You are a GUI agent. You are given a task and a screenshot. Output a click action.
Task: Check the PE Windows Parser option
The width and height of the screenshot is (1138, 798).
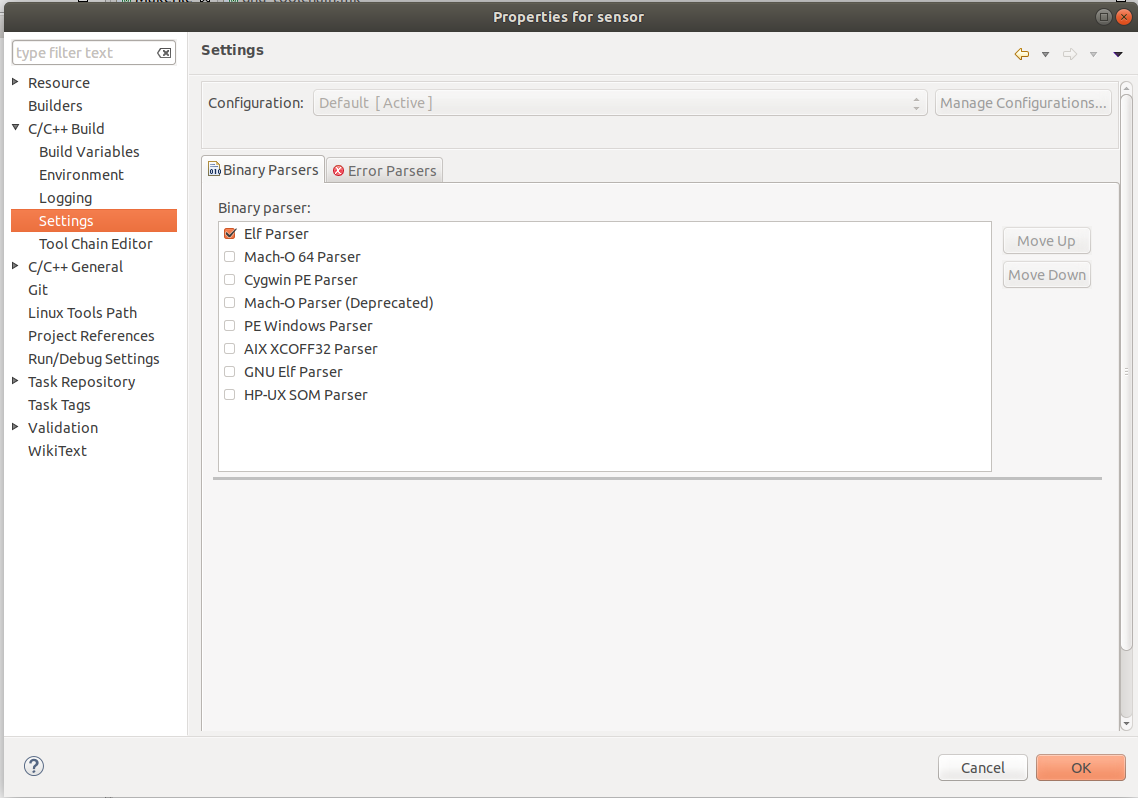pyautogui.click(x=230, y=326)
